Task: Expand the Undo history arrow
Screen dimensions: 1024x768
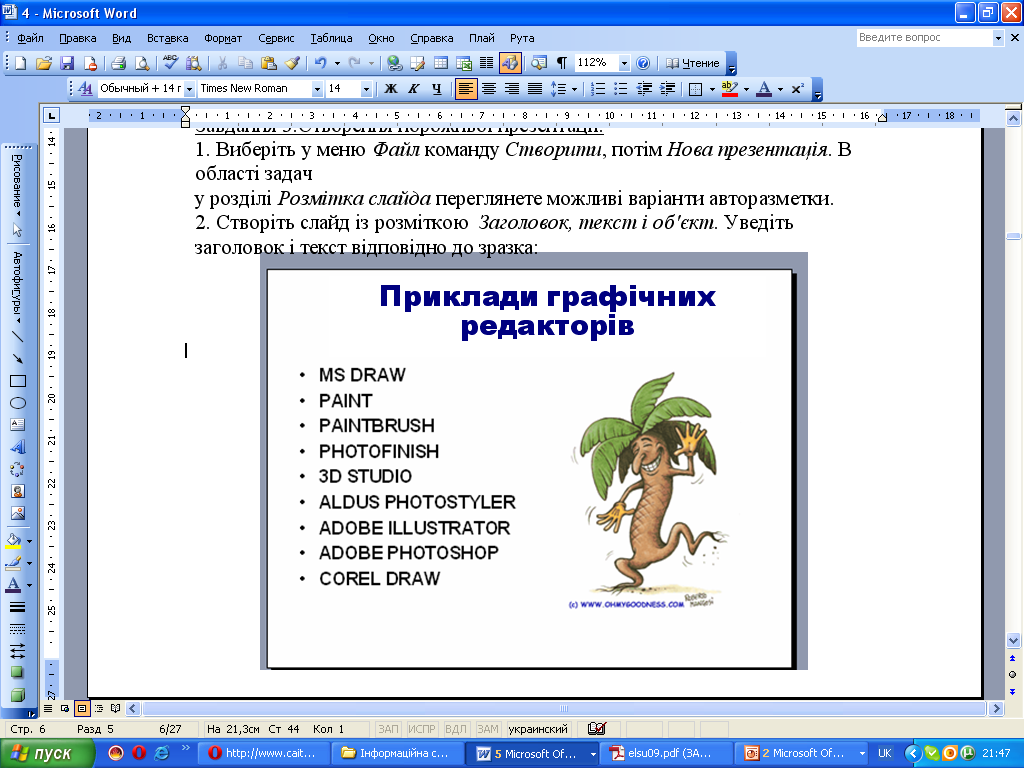Action: pyautogui.click(x=337, y=63)
